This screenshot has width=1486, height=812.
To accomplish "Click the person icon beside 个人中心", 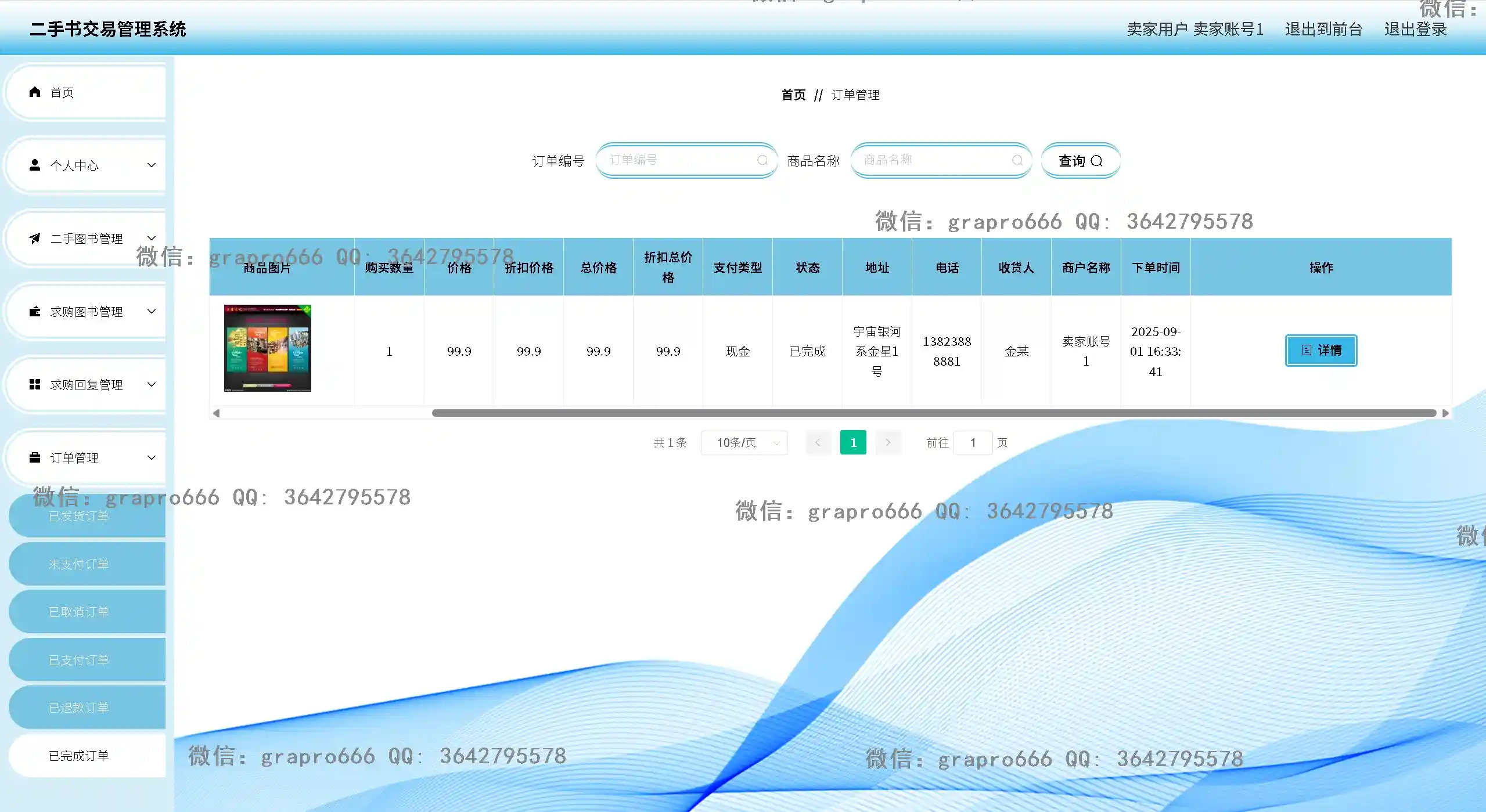I will click(35, 165).
